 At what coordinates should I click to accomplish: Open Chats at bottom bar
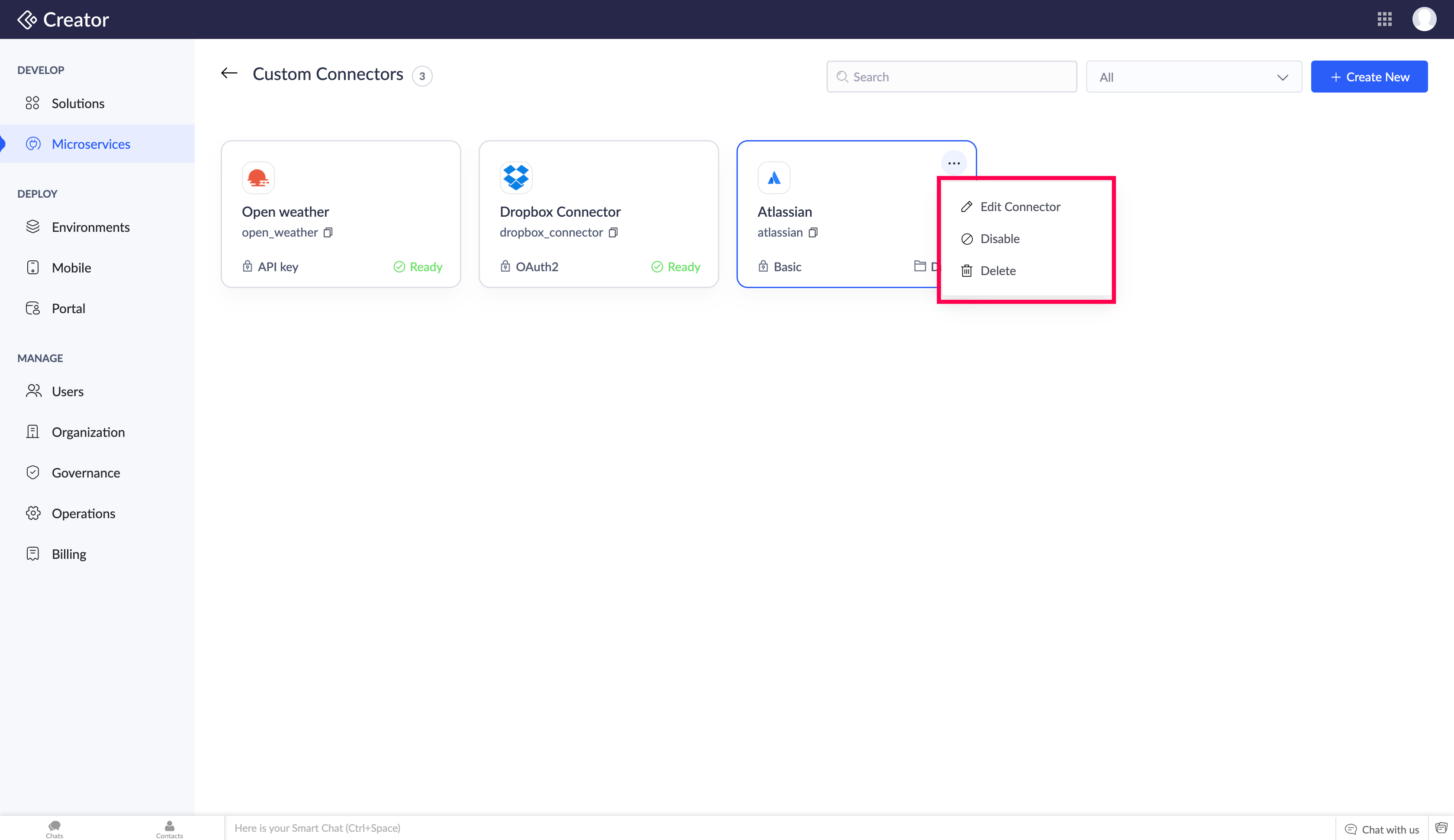click(x=54, y=828)
